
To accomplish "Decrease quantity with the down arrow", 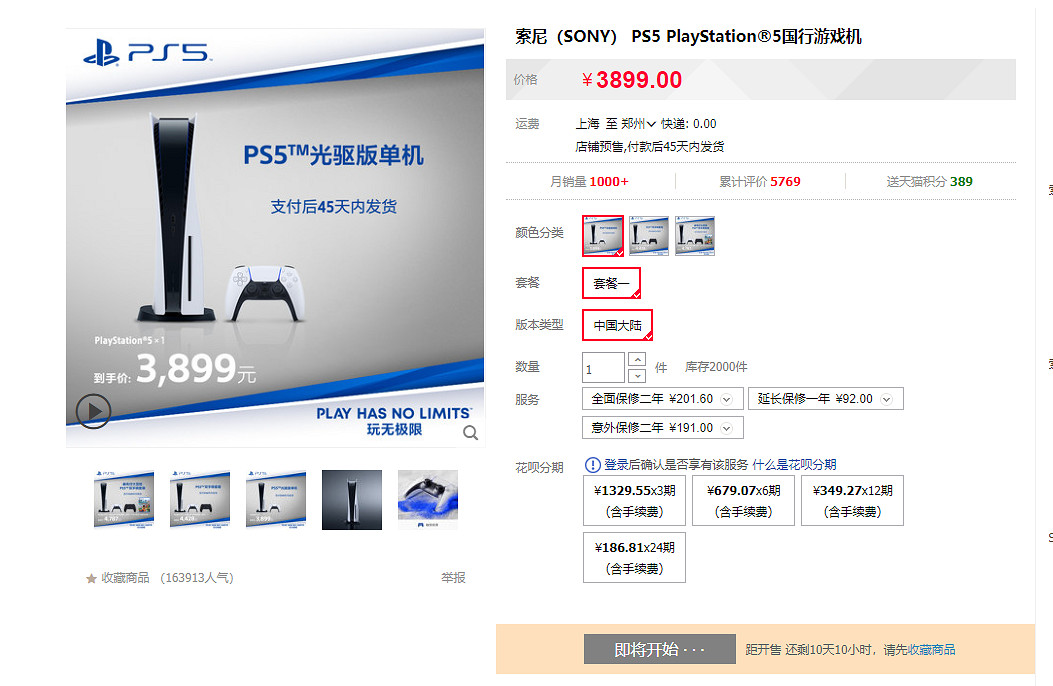I will [x=637, y=376].
